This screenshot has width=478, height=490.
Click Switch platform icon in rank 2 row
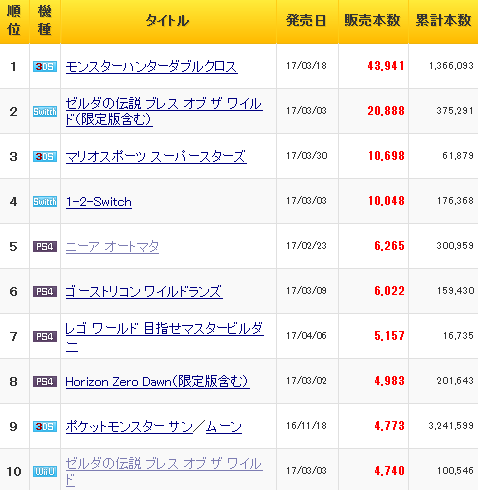[45, 112]
